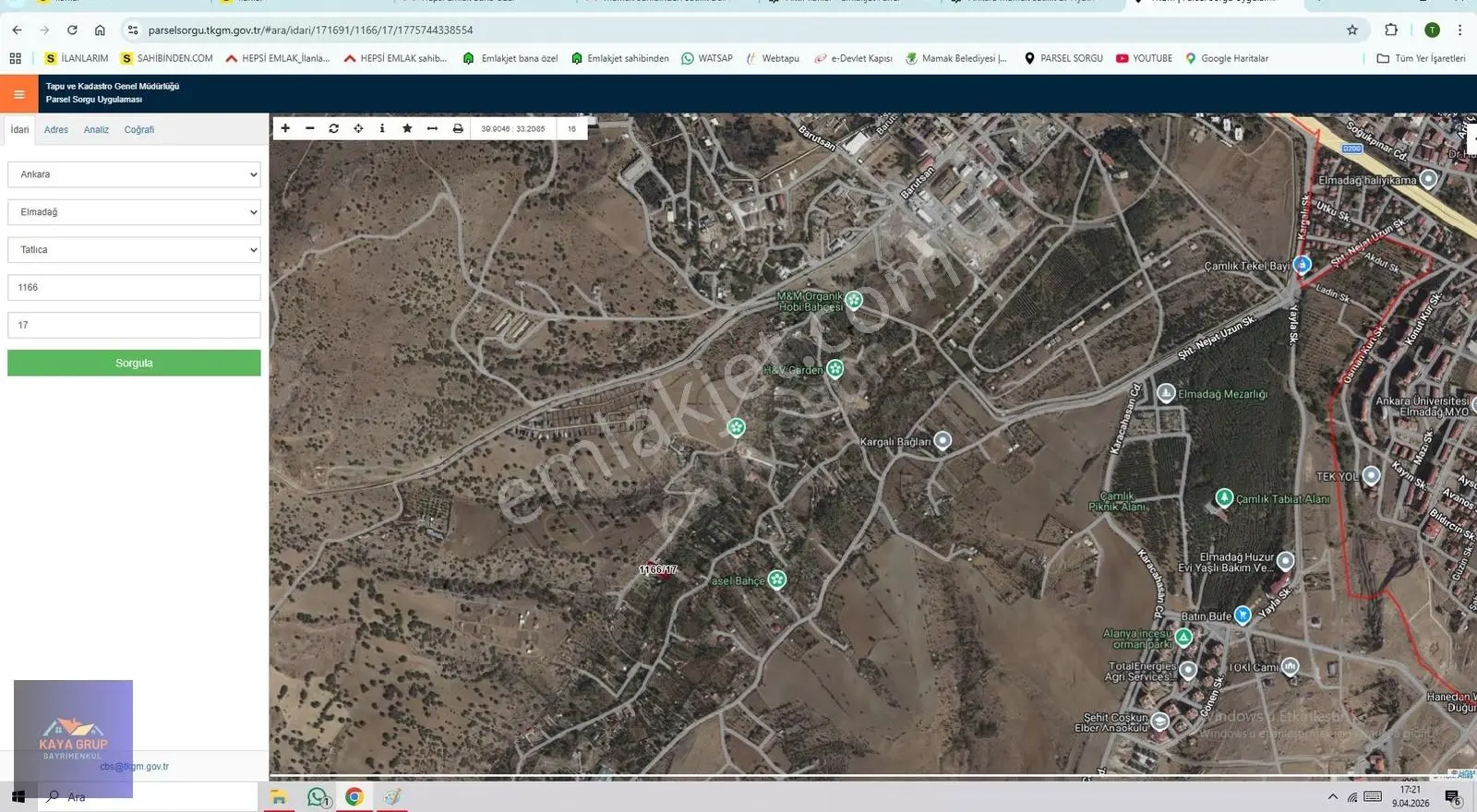The width and height of the screenshot is (1477, 812).
Task: Open the PARSEL SORGU bookmark
Action: pos(1063,58)
